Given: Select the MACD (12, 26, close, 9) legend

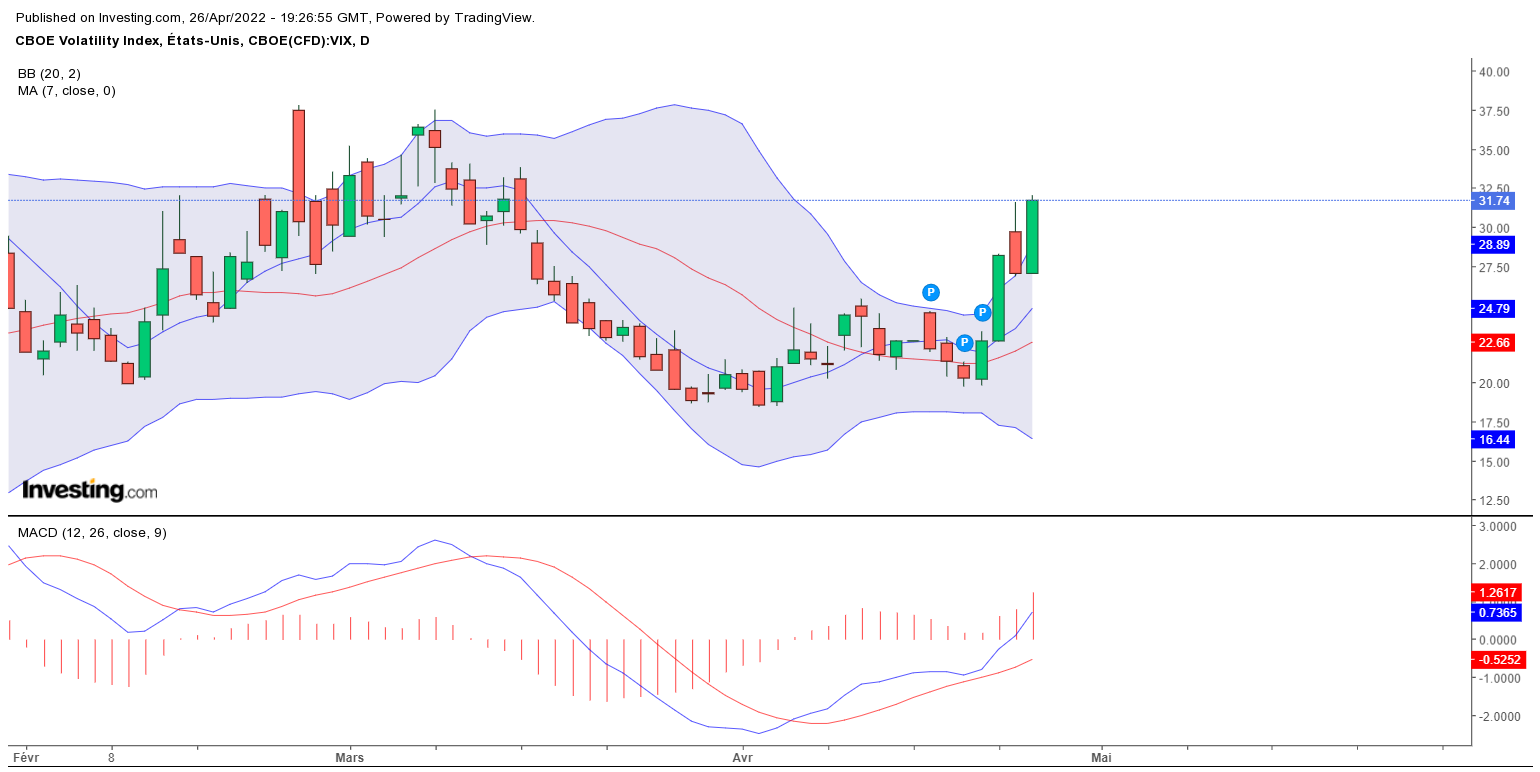Looking at the screenshot, I should tap(92, 532).
